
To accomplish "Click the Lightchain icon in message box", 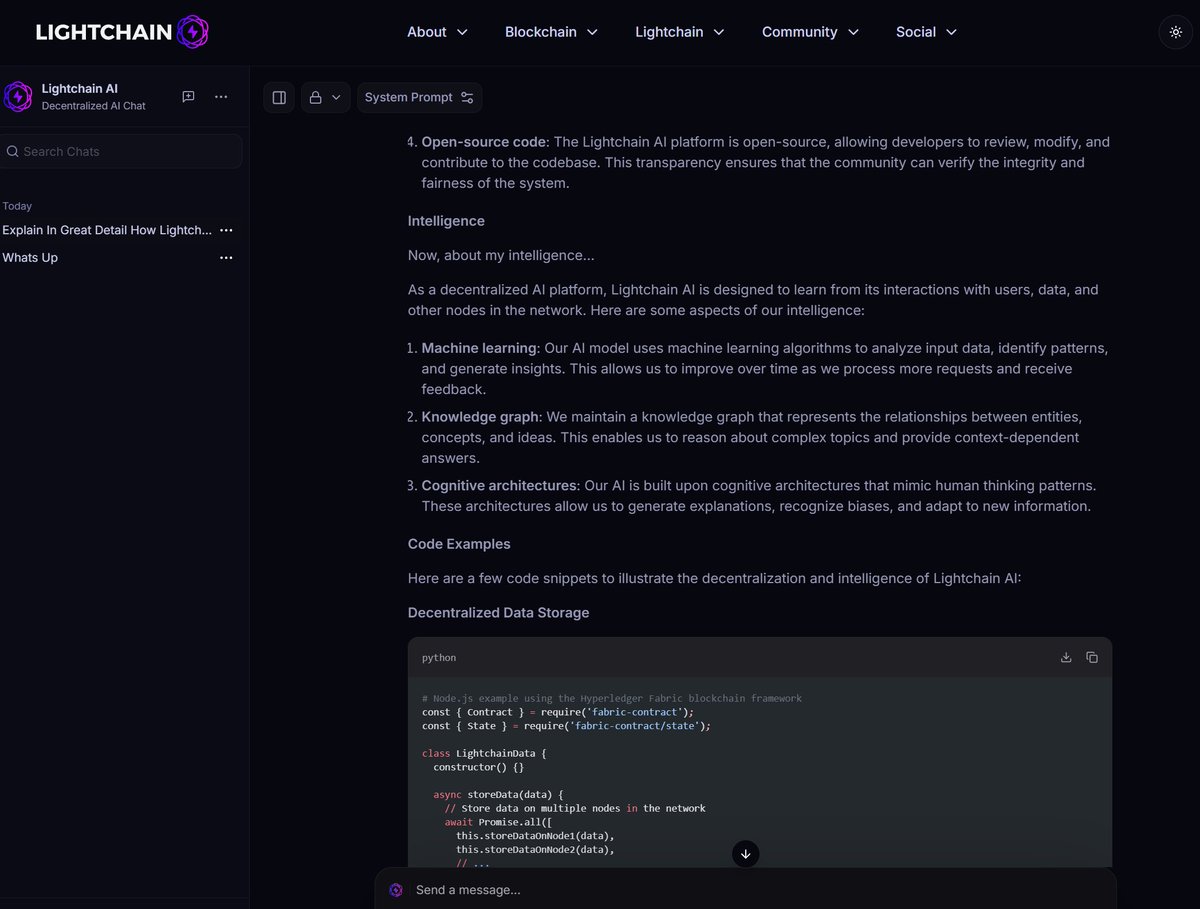I will click(396, 889).
